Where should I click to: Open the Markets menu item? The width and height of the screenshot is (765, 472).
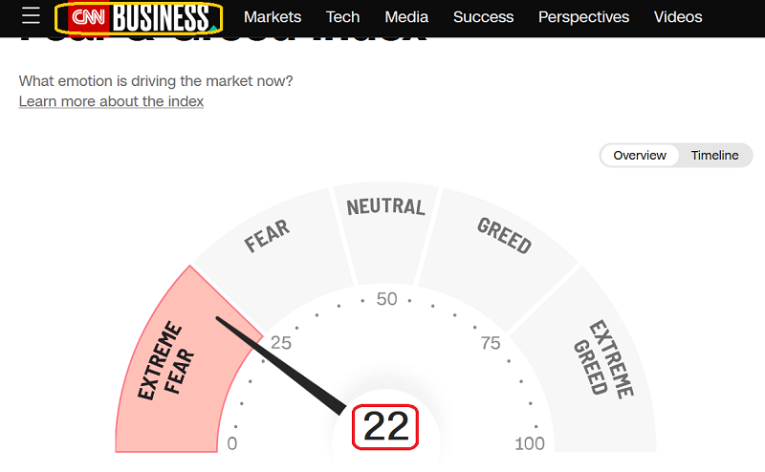pos(272,17)
